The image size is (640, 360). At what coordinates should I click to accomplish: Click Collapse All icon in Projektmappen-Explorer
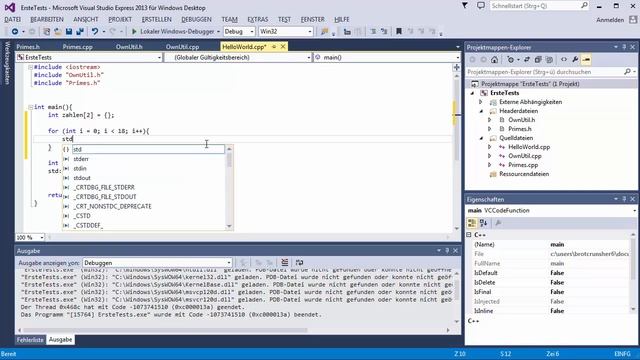(x=538, y=60)
